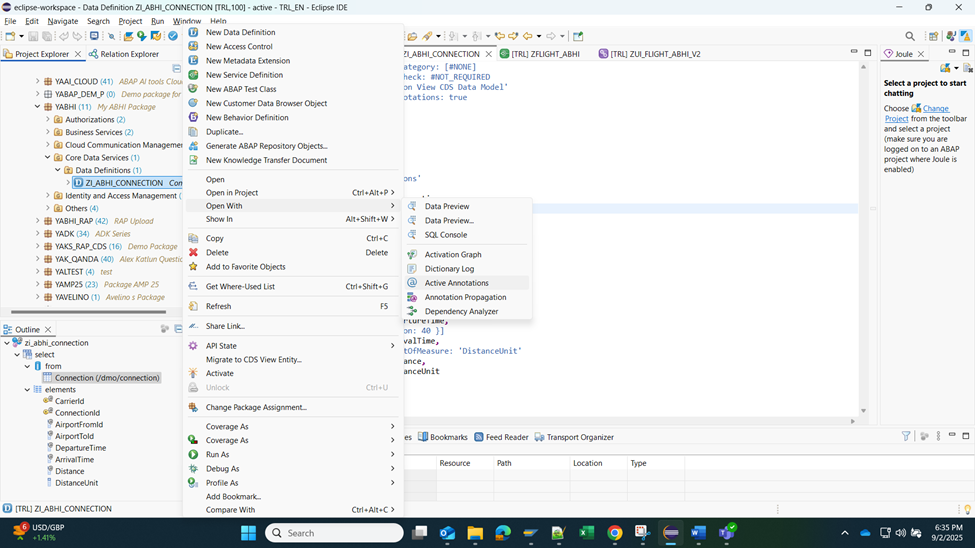Click the Windows taskbar search box

[x=335, y=533]
